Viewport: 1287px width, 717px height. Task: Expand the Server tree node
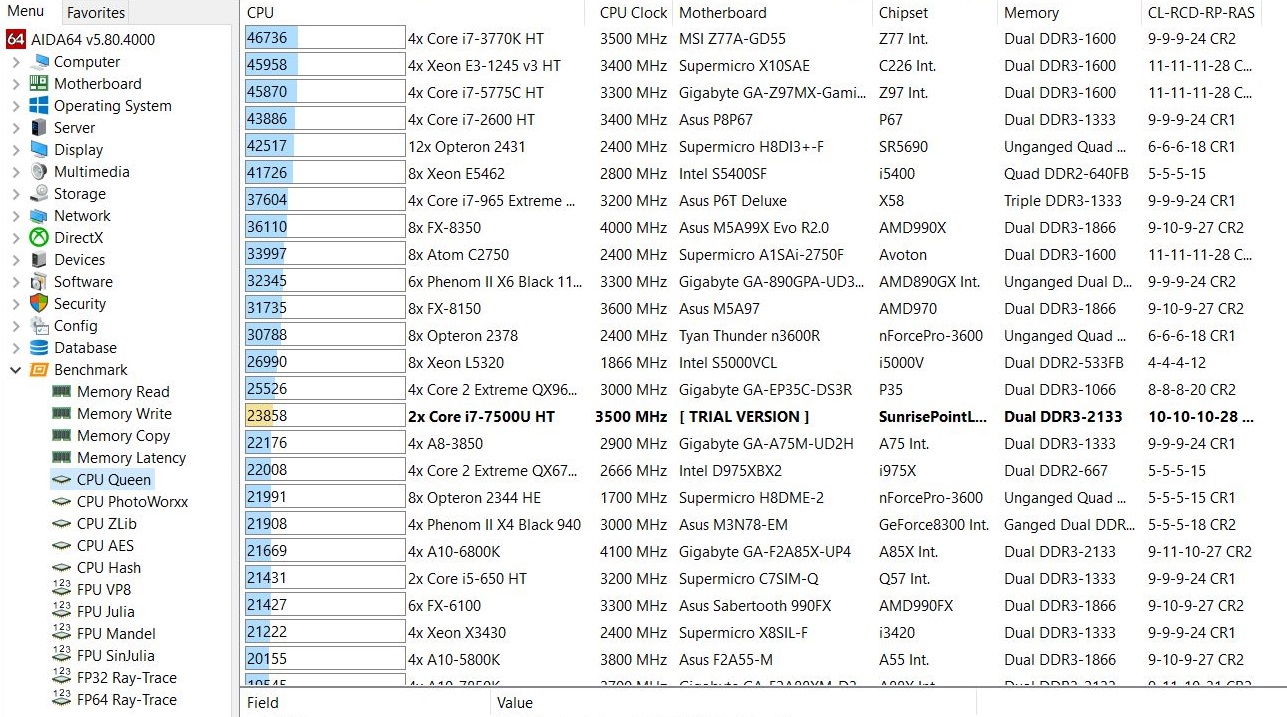pos(15,128)
